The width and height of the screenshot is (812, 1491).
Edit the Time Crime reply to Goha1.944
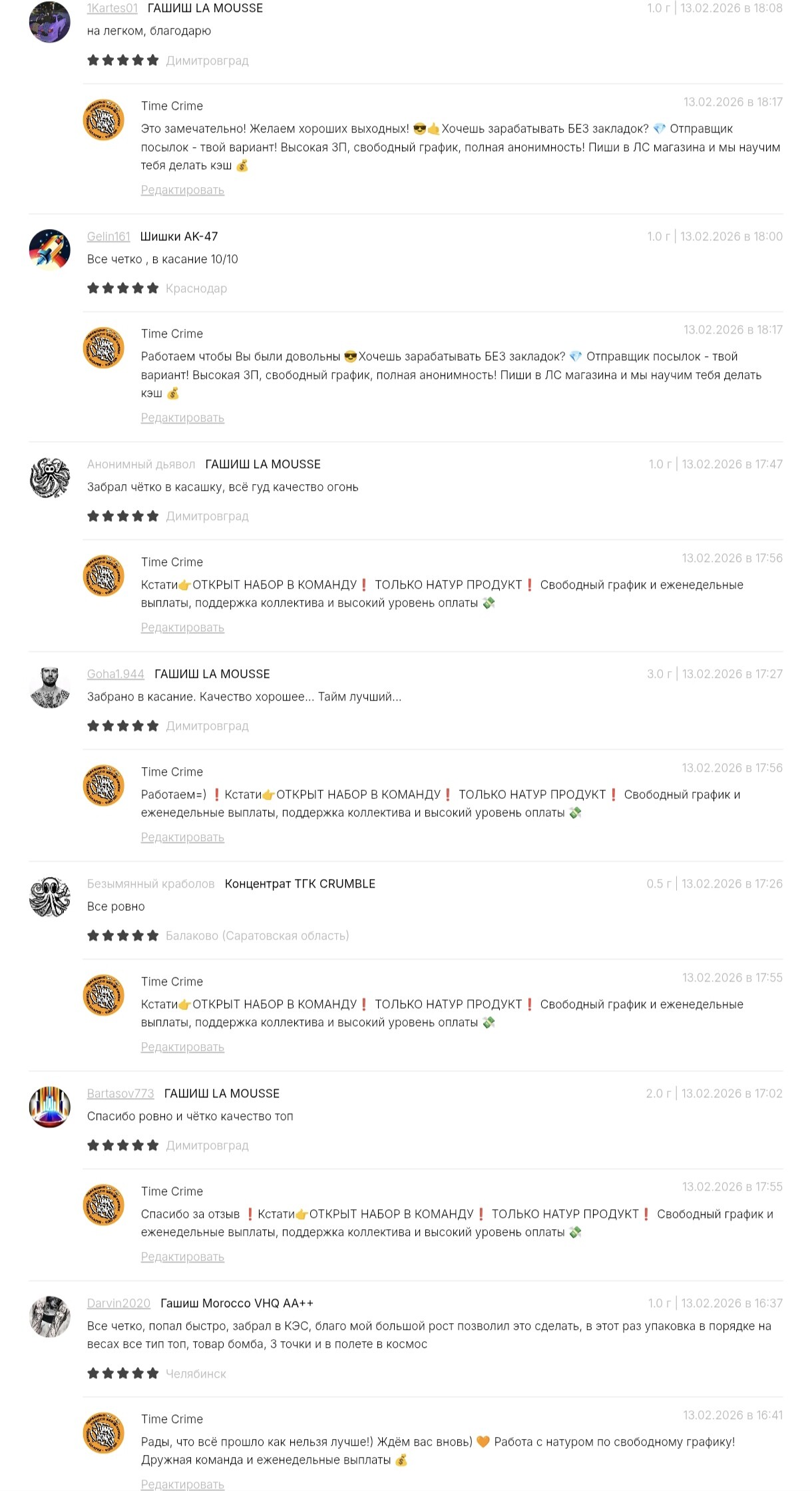click(182, 838)
